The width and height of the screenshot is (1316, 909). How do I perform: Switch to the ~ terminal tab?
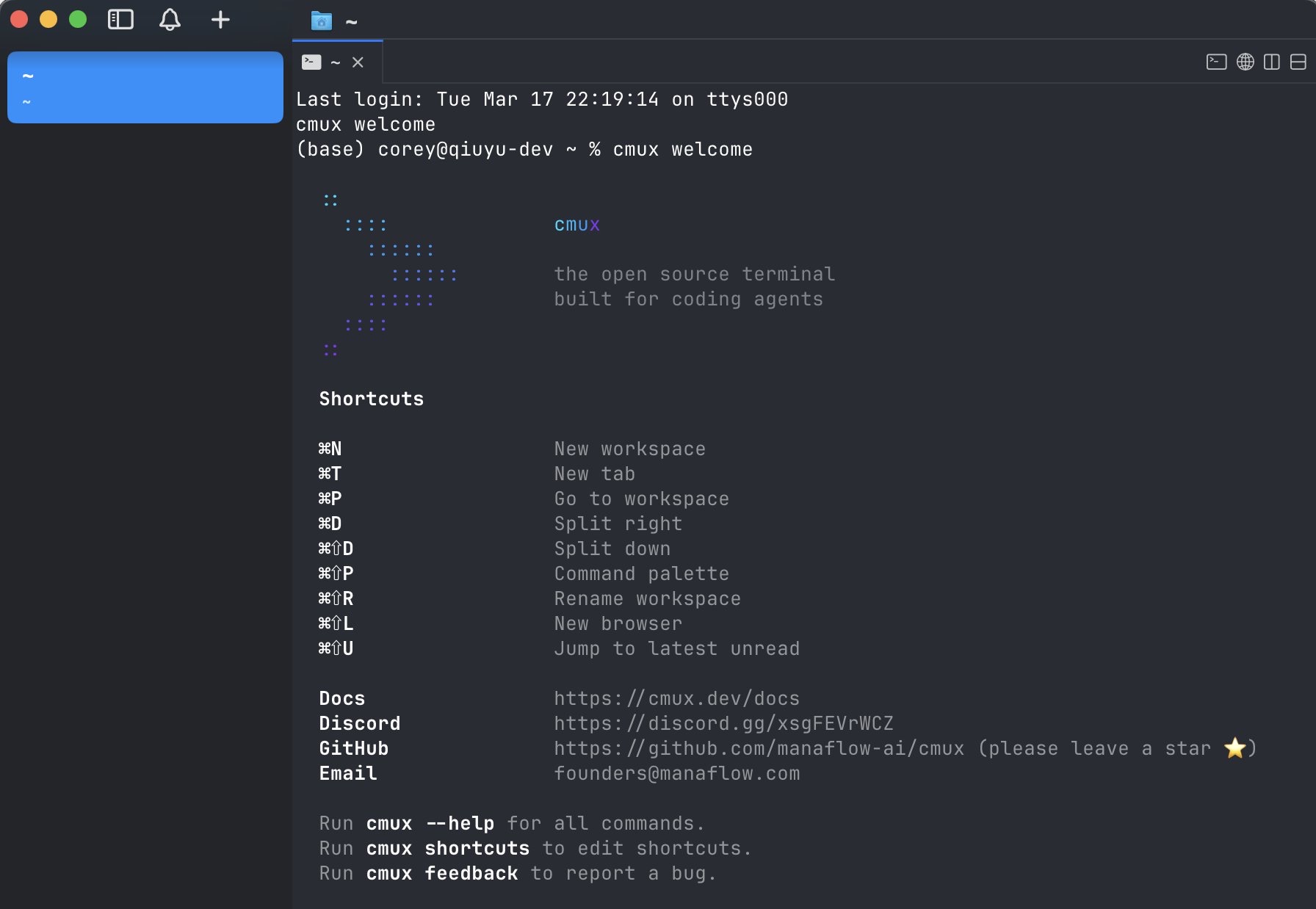(335, 62)
